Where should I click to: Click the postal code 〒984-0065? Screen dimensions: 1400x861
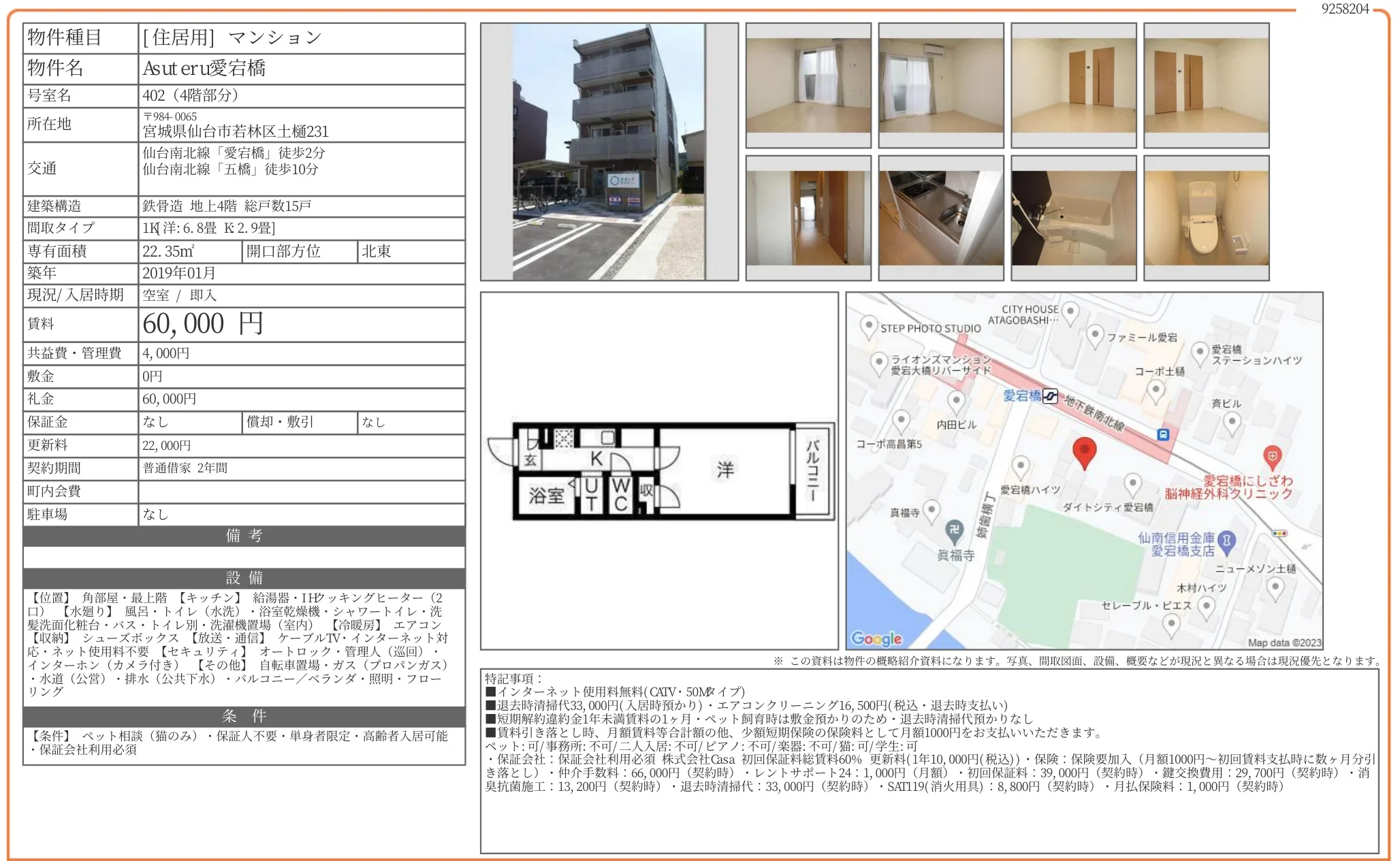pyautogui.click(x=170, y=116)
